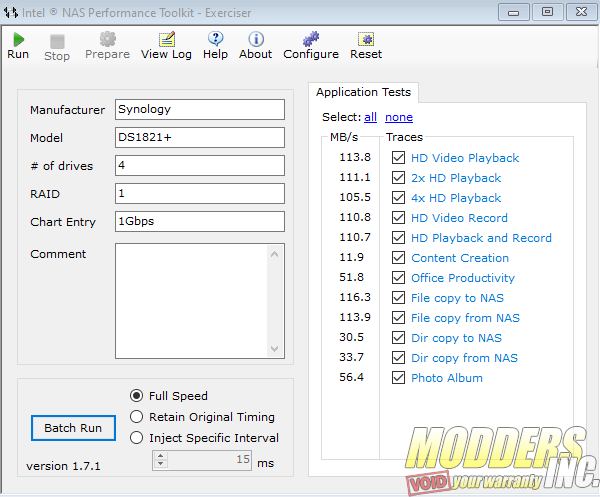Maximize the Exerciser window
The image size is (600, 497).
548,13
